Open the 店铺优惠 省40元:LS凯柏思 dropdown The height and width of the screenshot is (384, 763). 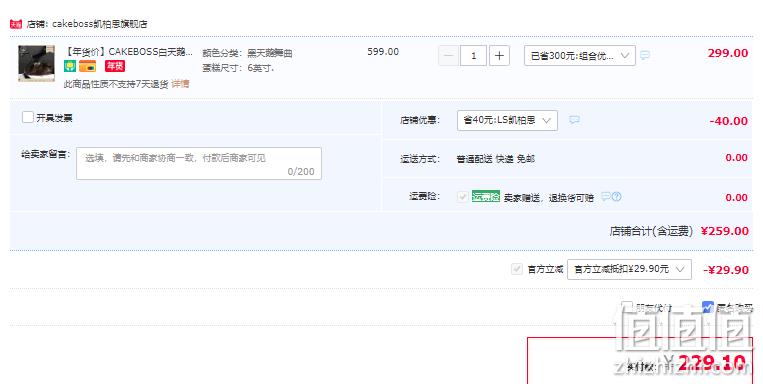point(507,120)
